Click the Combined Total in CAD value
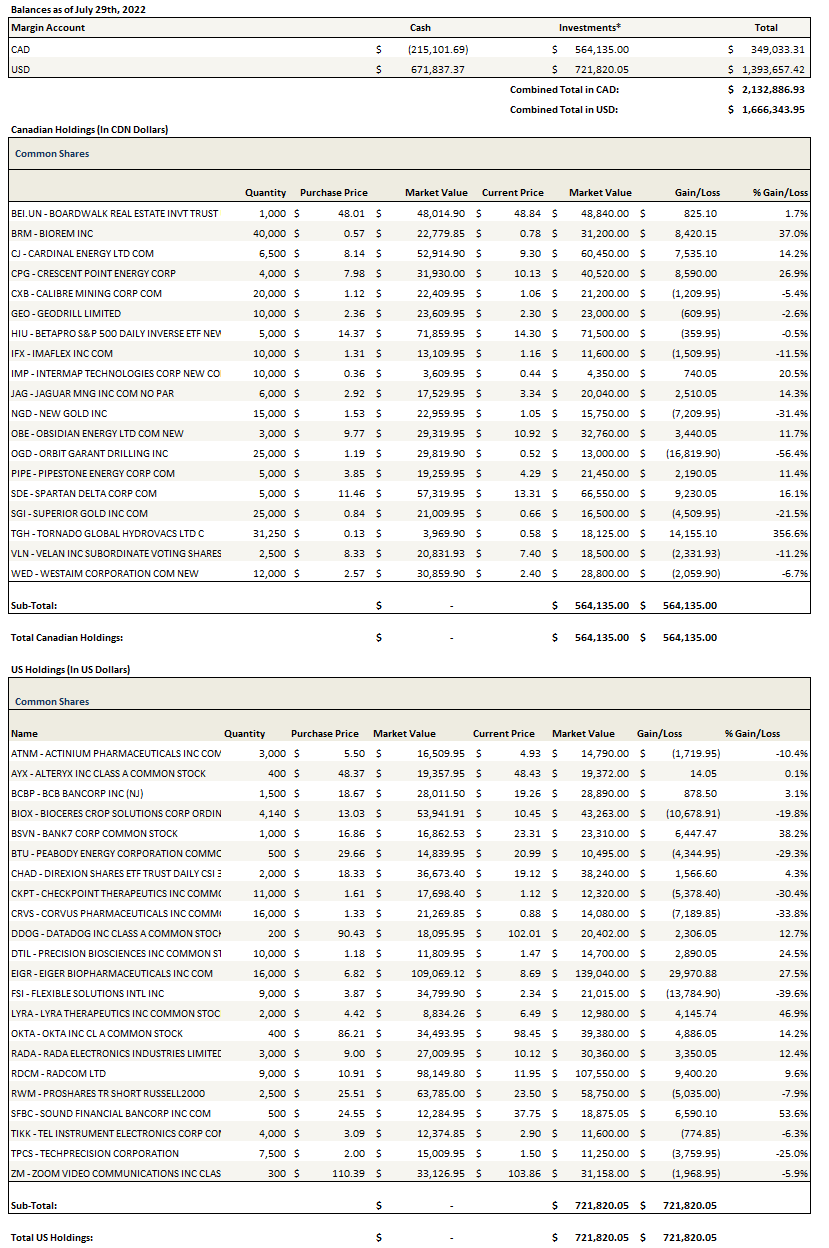 (771, 89)
